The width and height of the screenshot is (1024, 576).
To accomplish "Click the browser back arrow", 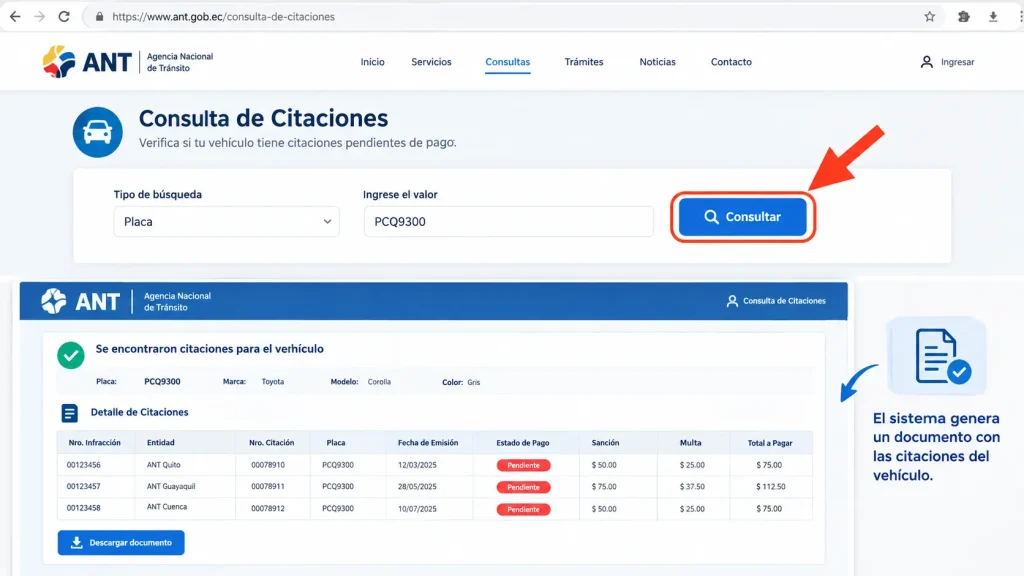I will coord(14,17).
